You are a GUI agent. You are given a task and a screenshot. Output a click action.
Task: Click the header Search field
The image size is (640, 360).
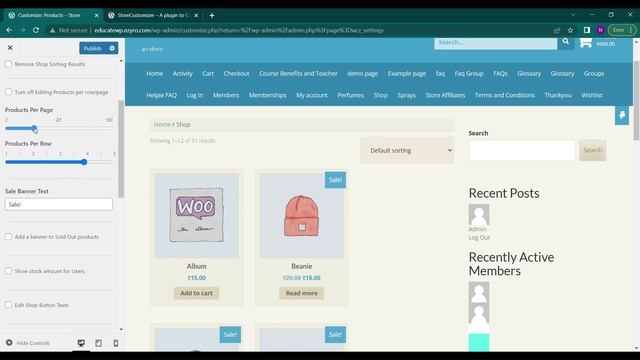tap(496, 43)
